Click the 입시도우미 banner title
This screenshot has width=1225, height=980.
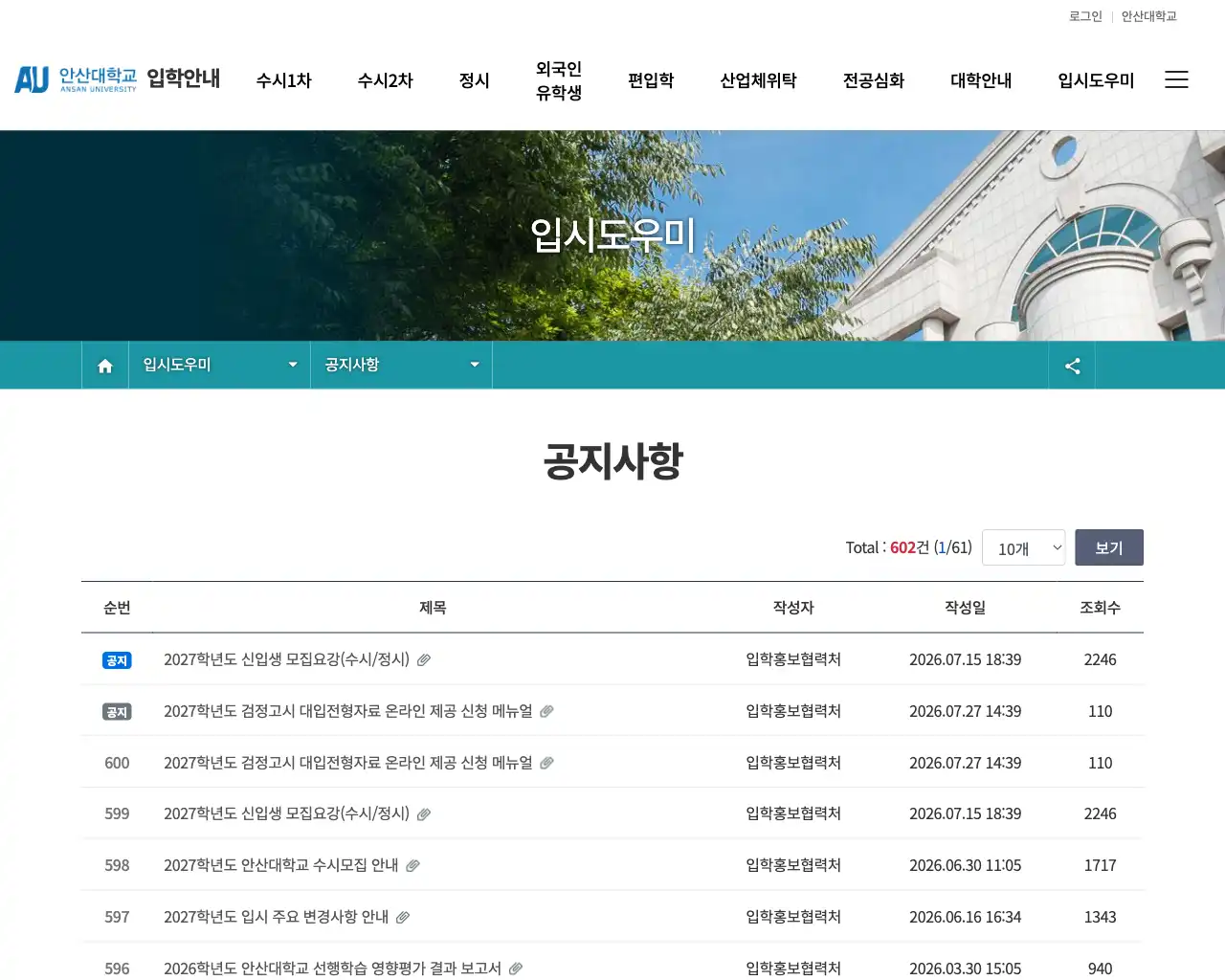click(x=612, y=234)
